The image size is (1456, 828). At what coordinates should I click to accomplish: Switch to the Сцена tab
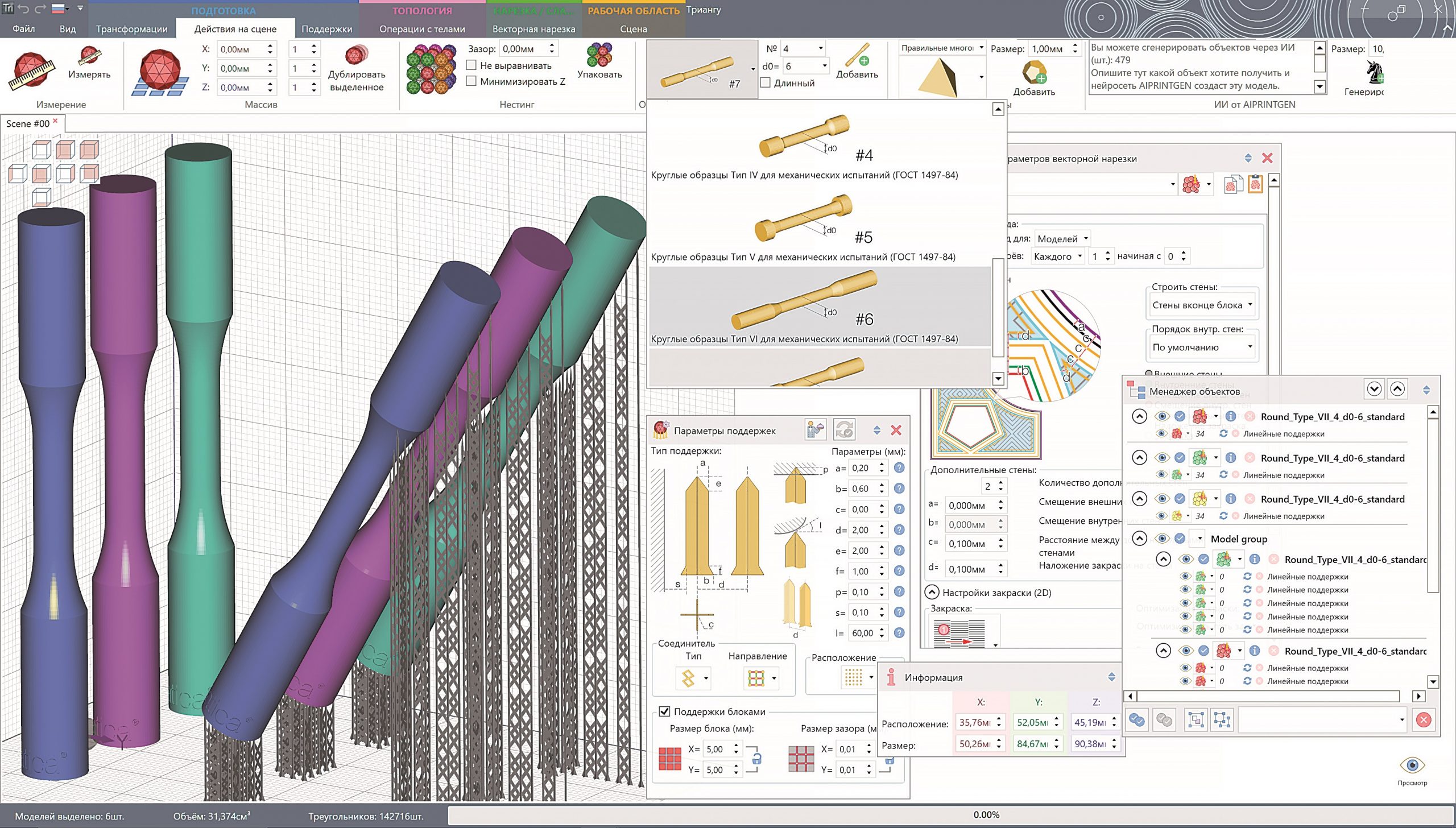coord(633,29)
